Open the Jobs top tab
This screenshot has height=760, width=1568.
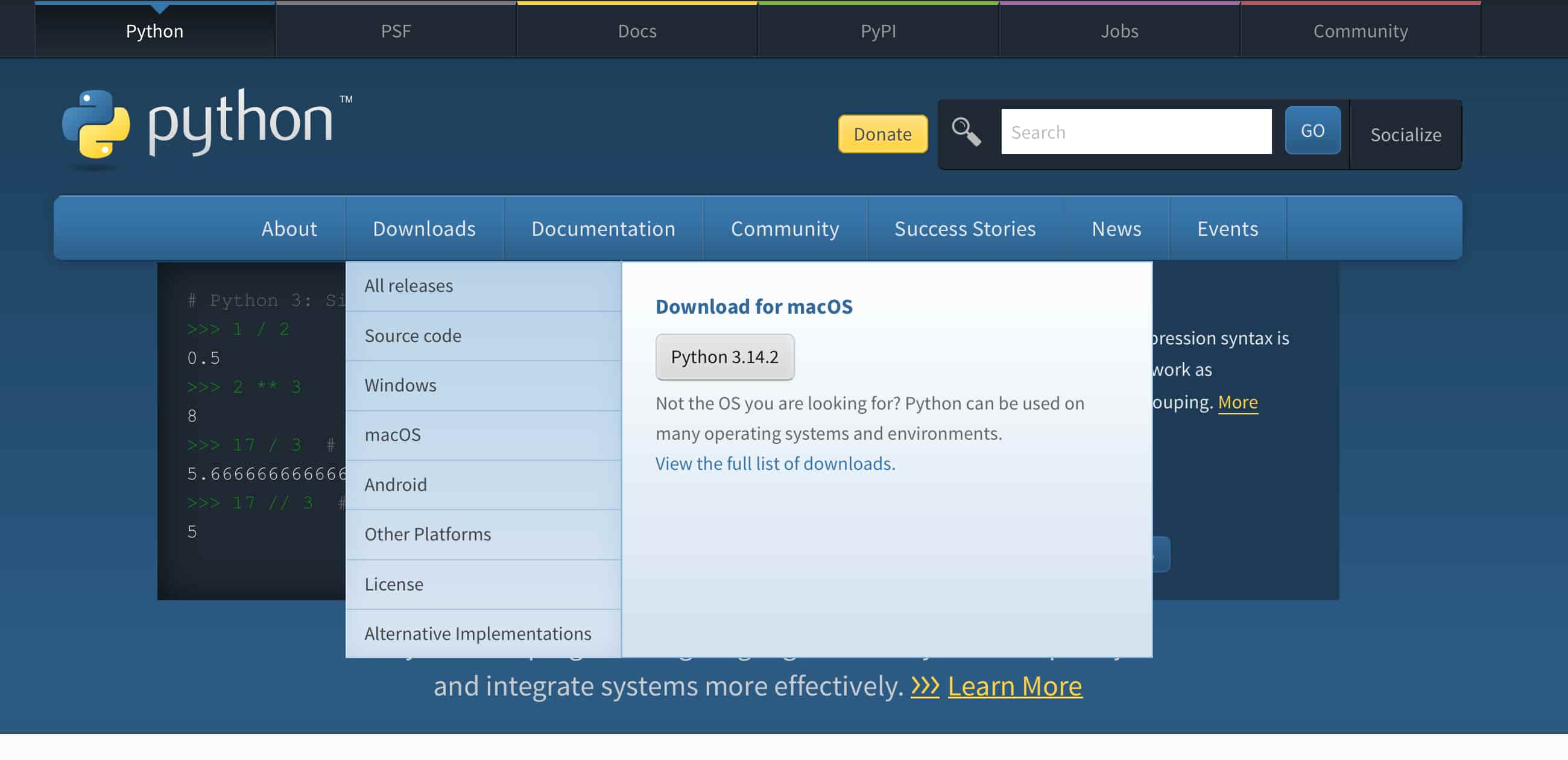[x=1119, y=30]
